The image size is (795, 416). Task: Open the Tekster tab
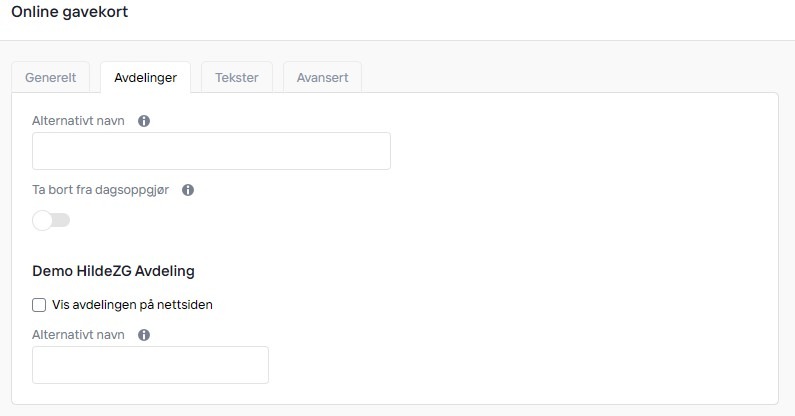pos(237,78)
